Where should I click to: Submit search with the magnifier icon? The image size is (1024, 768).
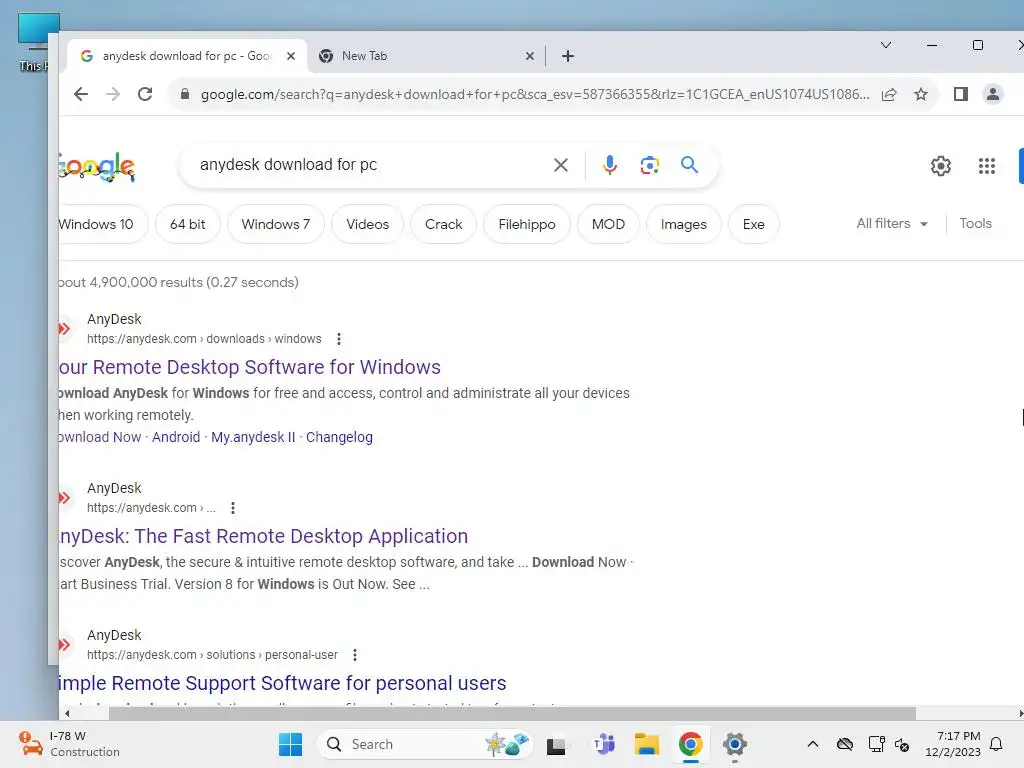click(x=690, y=165)
